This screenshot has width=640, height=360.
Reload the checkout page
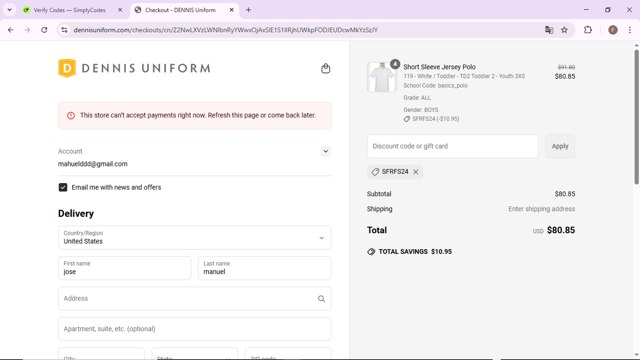pos(44,30)
